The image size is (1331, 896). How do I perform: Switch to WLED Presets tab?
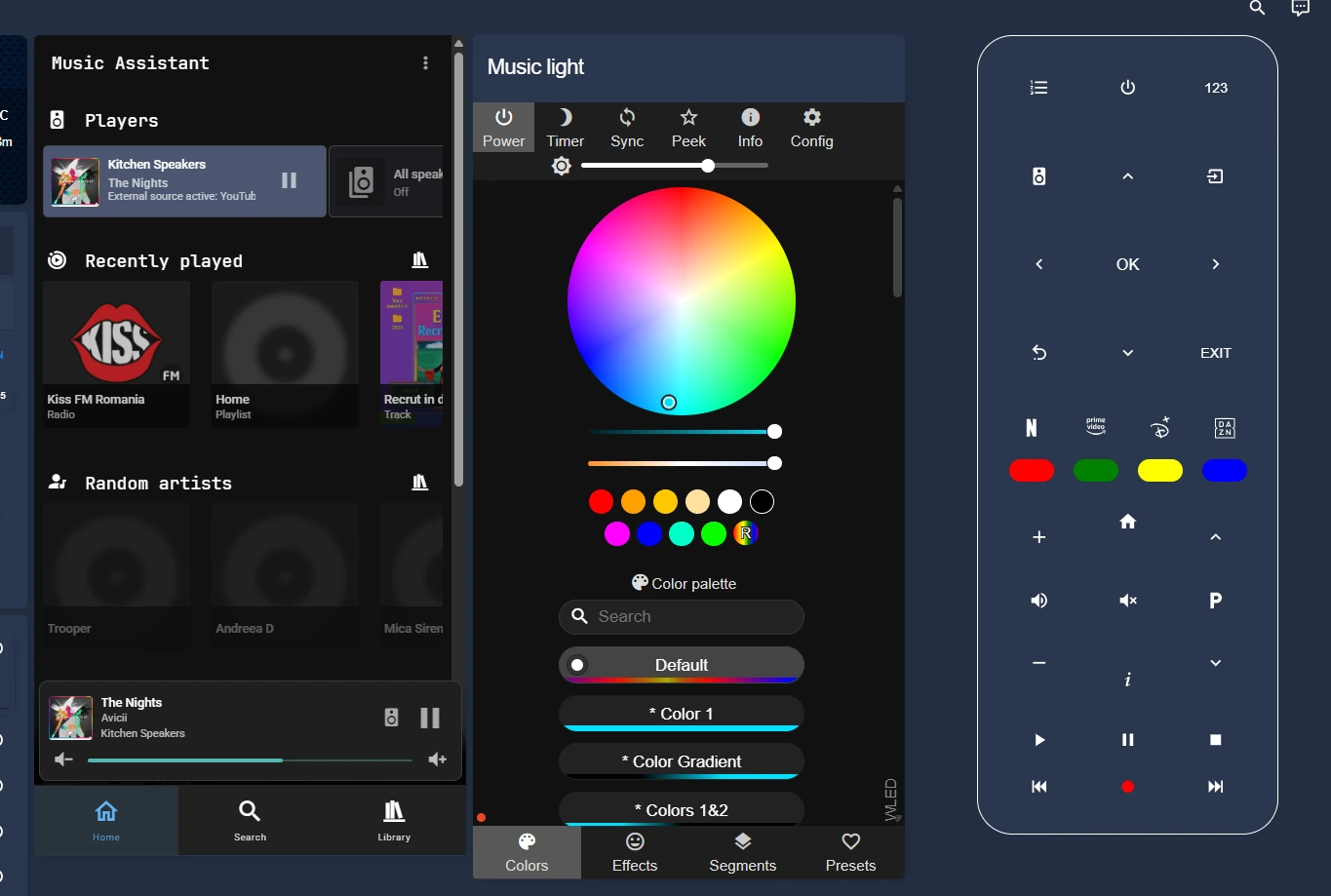point(850,852)
